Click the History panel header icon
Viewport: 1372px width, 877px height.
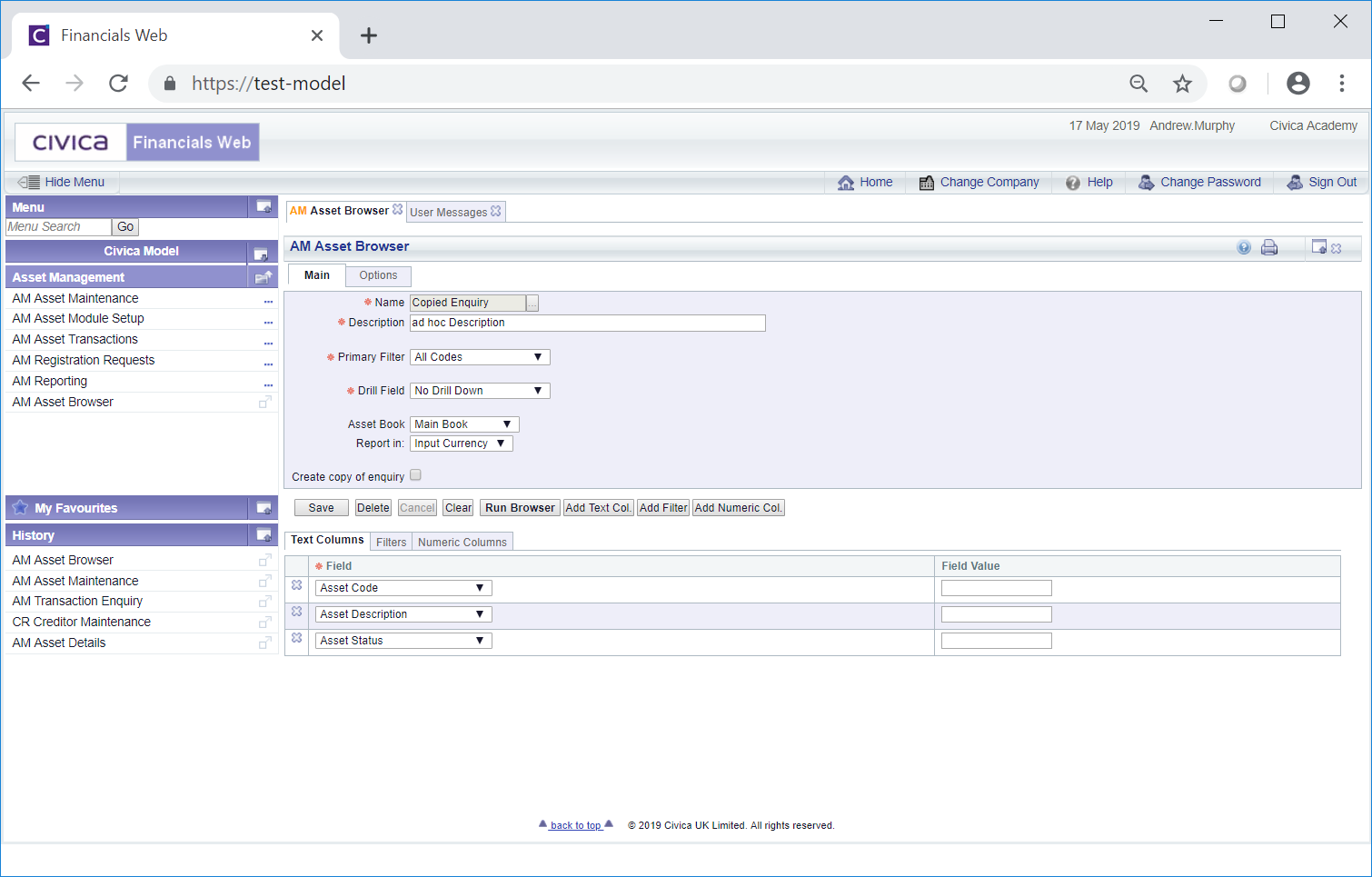tap(263, 535)
